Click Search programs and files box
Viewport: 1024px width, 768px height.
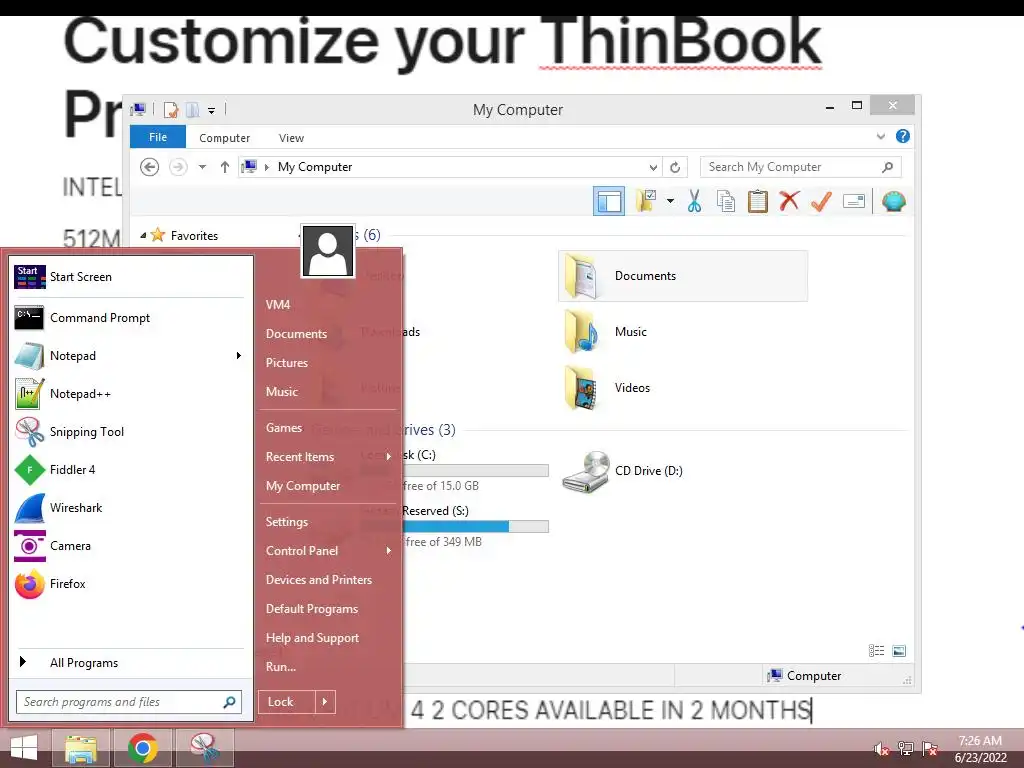[129, 702]
